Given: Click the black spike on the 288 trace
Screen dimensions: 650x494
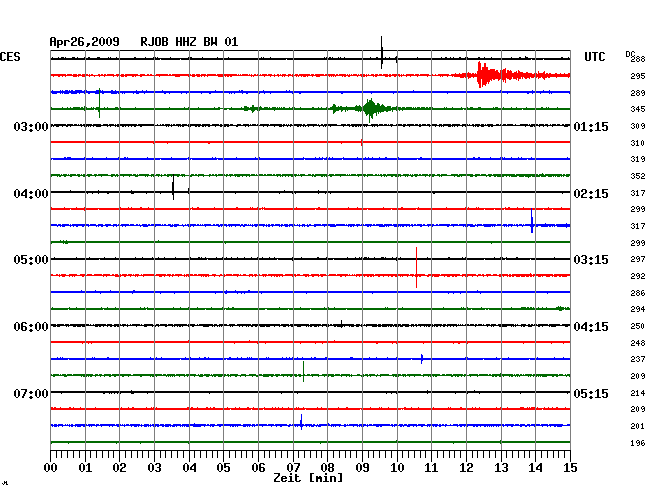Looking at the screenshot, I should 381,52.
